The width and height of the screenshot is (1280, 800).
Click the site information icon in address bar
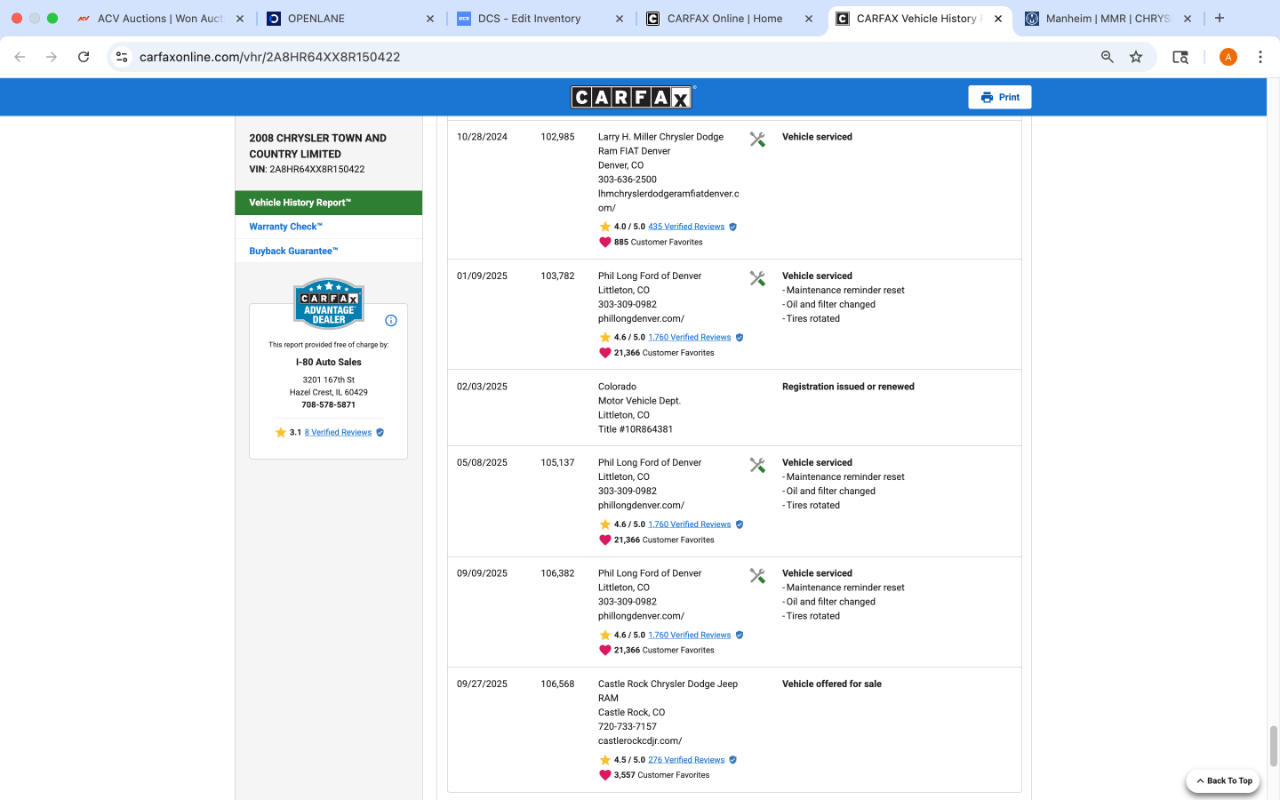(x=121, y=57)
